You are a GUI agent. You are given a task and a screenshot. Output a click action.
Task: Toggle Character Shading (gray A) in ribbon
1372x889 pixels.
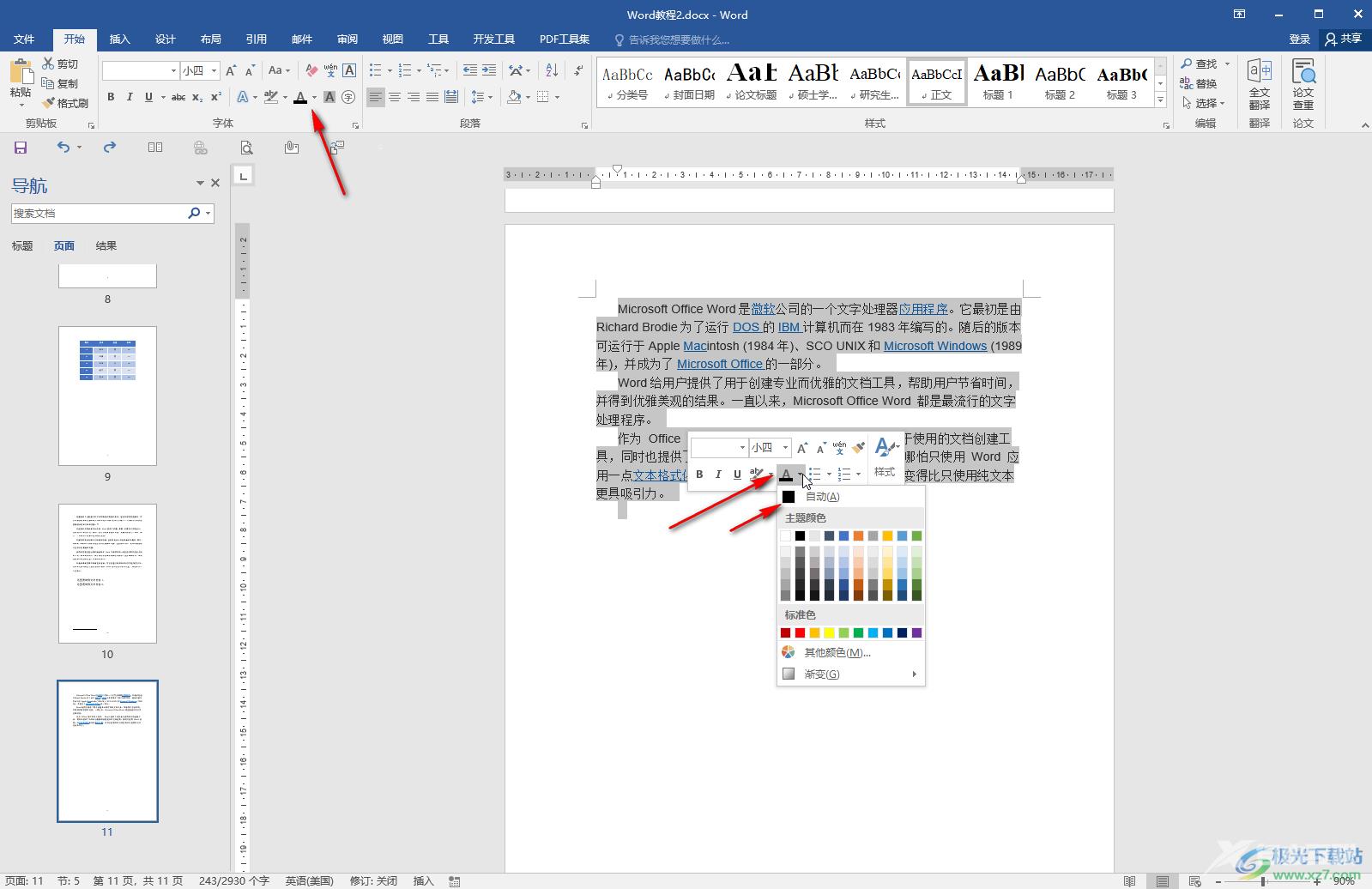click(x=329, y=97)
